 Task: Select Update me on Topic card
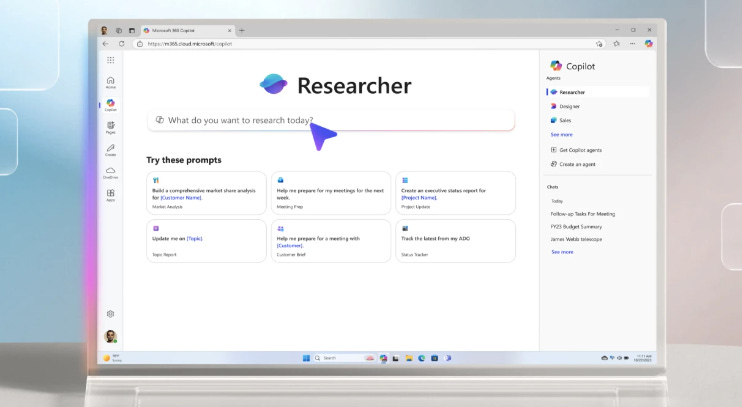[206, 241]
